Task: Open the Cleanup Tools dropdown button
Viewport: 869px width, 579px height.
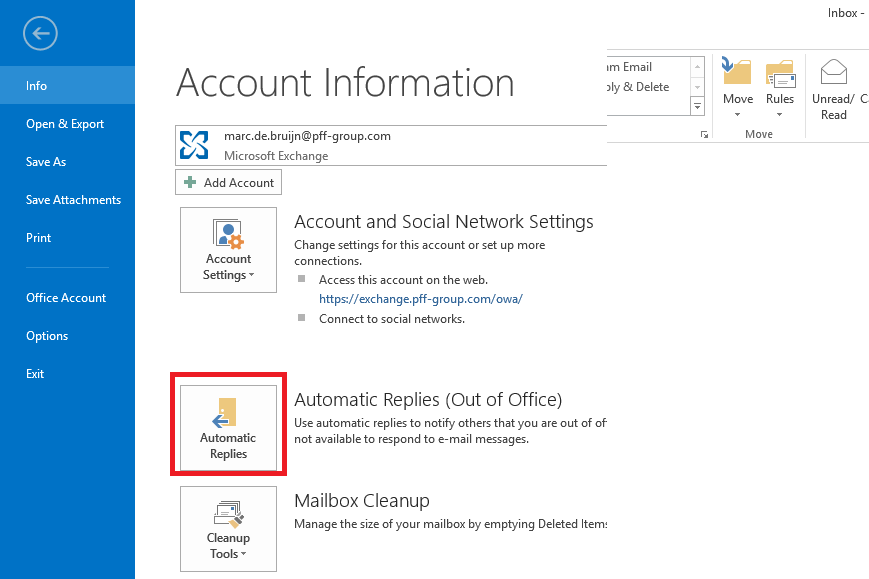Action: pyautogui.click(x=228, y=529)
